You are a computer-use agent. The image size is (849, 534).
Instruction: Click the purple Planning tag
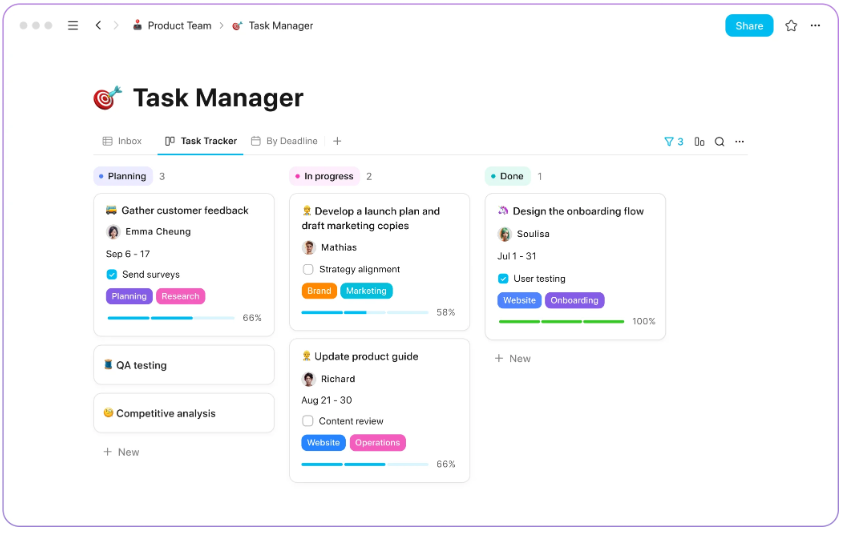129,296
